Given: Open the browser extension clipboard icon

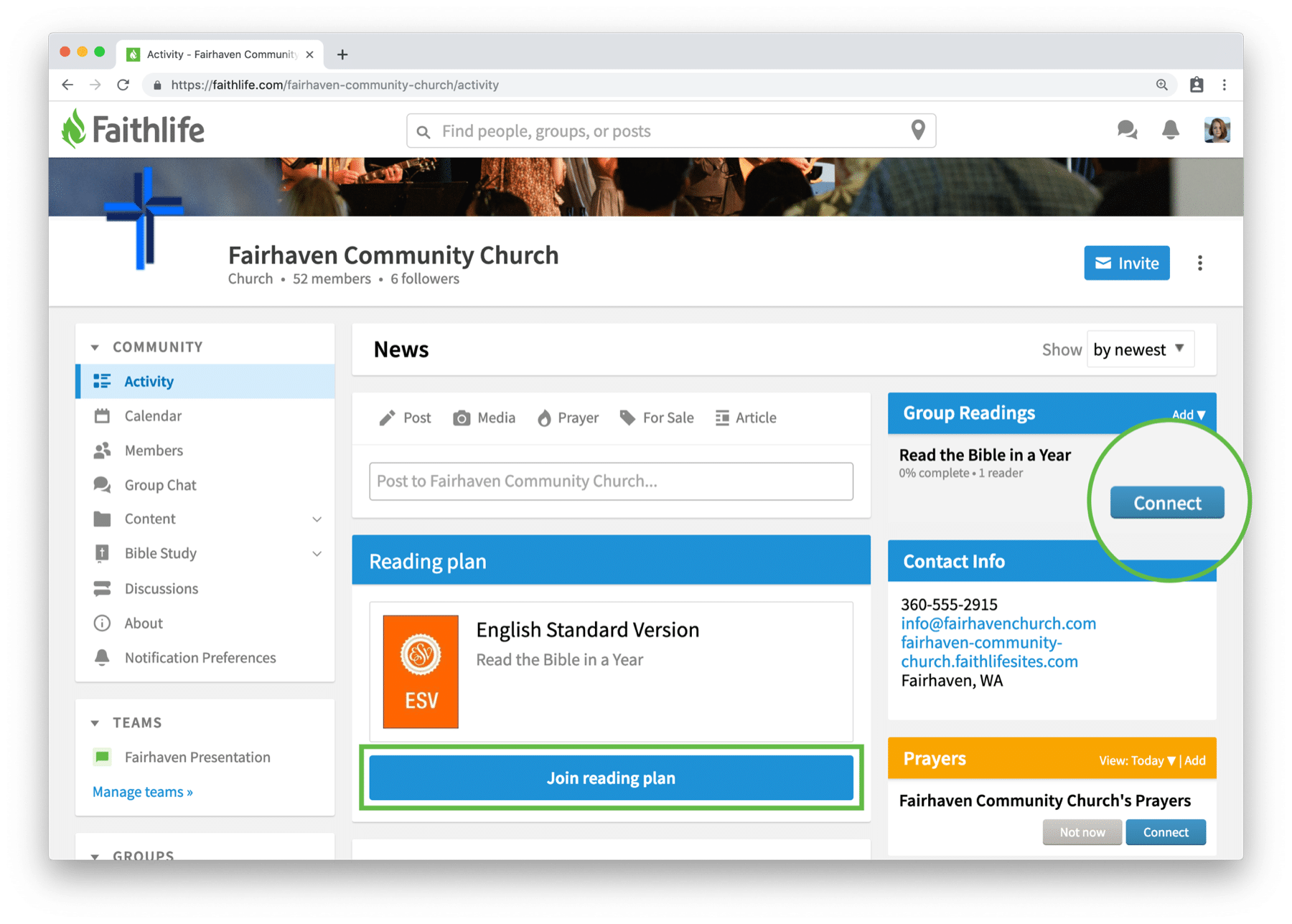Looking at the screenshot, I should click(x=1197, y=85).
